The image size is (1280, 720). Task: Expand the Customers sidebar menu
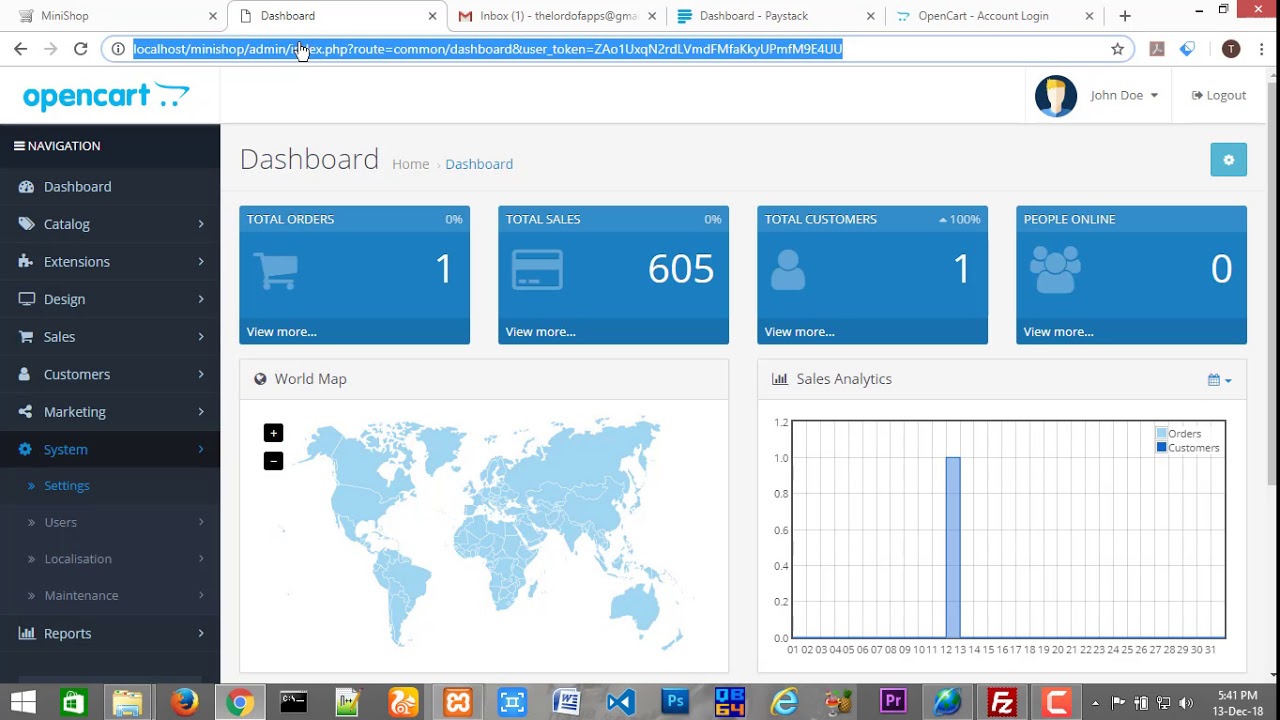(201, 374)
